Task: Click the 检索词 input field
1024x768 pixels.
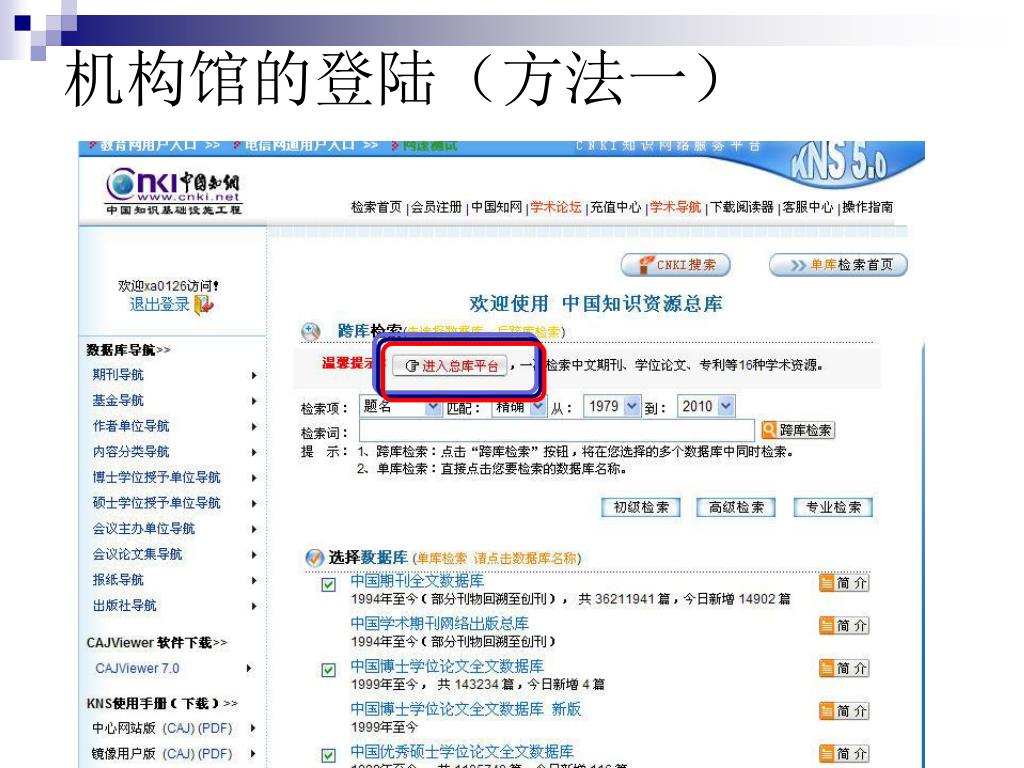Action: [x=557, y=431]
